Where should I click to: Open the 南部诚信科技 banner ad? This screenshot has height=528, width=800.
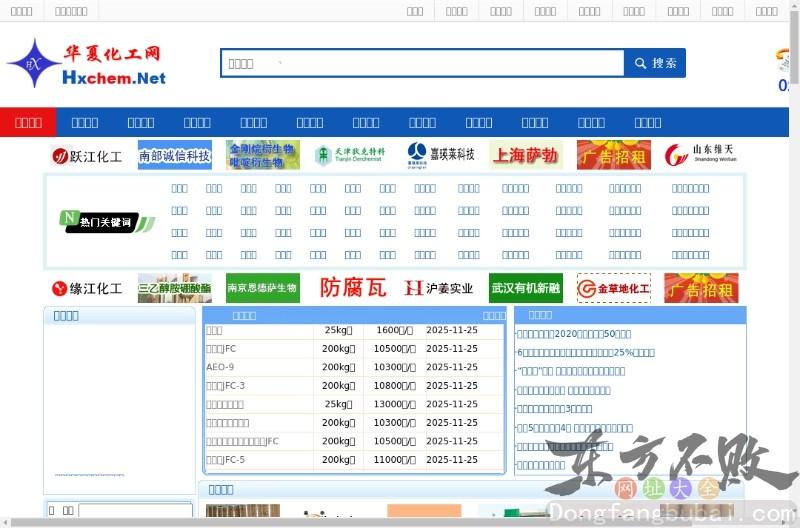coord(174,155)
